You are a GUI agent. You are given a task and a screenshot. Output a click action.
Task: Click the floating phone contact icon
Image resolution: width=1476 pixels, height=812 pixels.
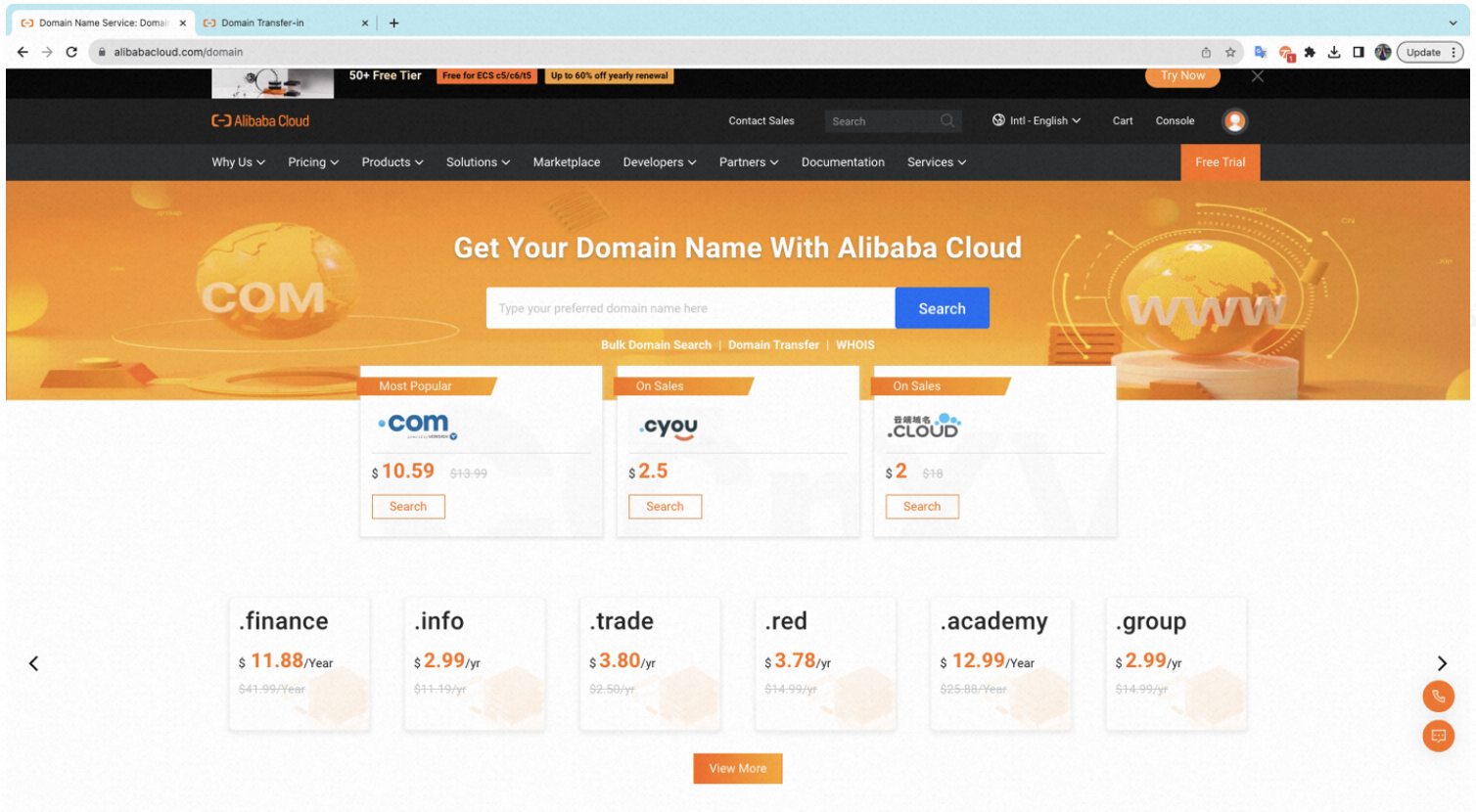(1438, 697)
